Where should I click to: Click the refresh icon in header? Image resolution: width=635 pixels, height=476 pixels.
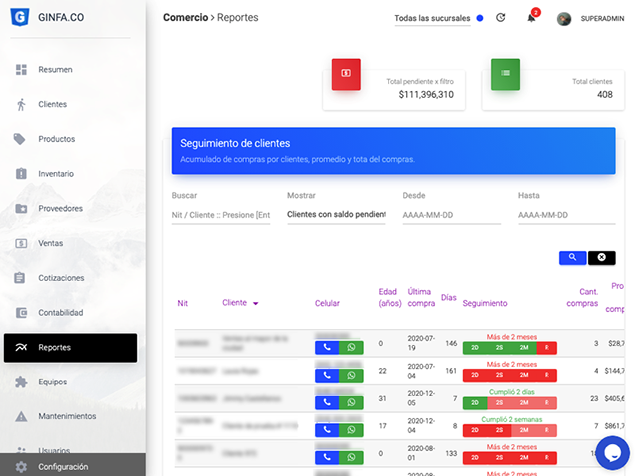[x=501, y=18]
